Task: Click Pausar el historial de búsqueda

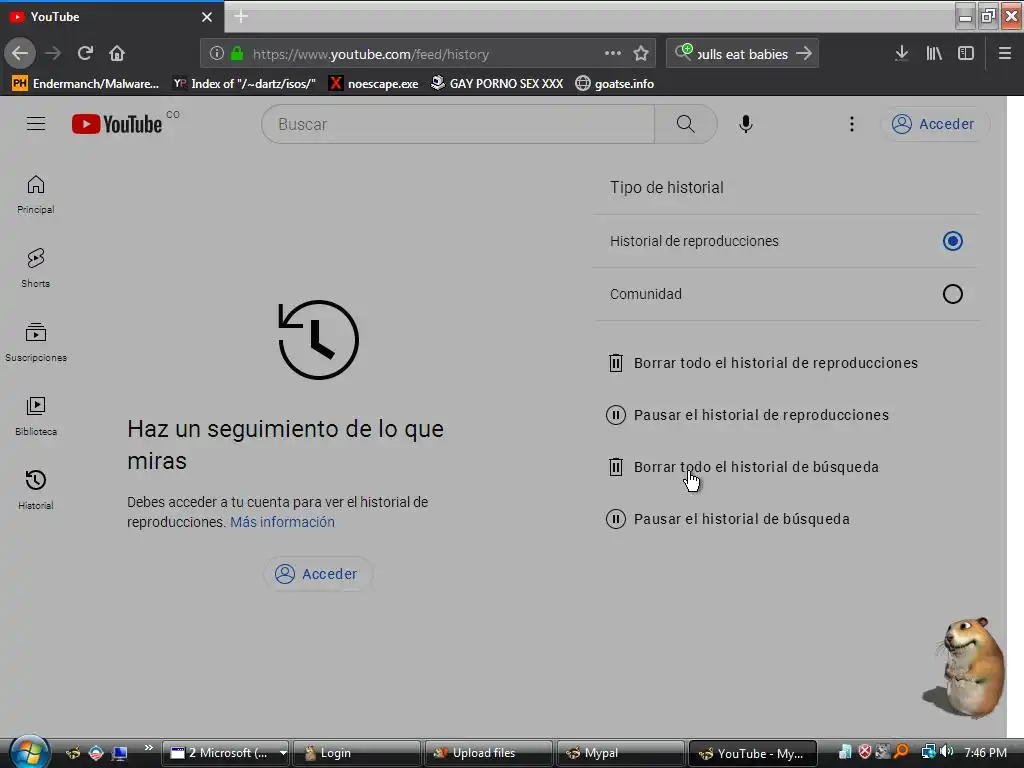Action: (728, 519)
